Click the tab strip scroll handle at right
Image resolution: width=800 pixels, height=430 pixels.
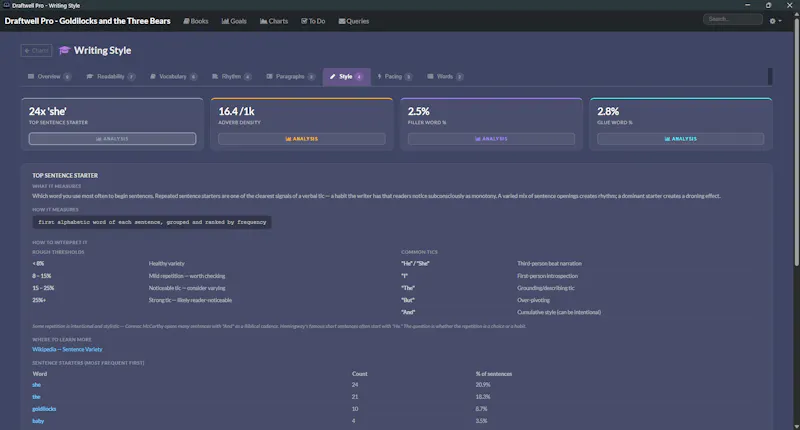(x=770, y=77)
